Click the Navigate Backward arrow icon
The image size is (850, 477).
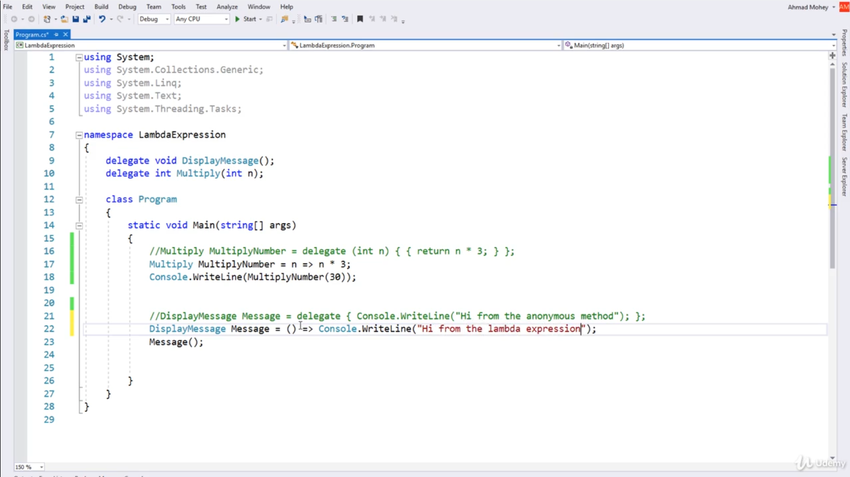pos(15,19)
